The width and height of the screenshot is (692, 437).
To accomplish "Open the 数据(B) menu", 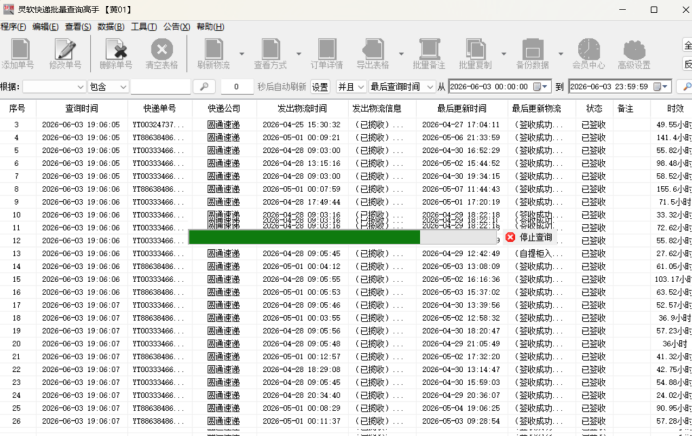I will (x=111, y=27).
